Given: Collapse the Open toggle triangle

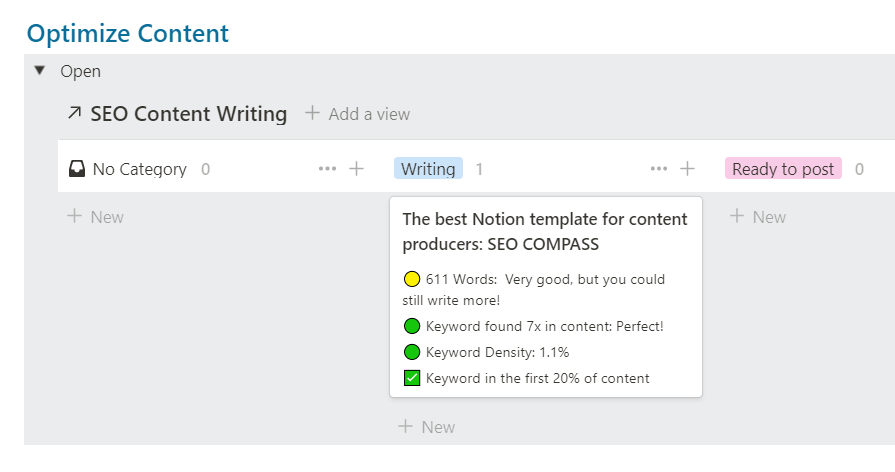Looking at the screenshot, I should [x=39, y=71].
